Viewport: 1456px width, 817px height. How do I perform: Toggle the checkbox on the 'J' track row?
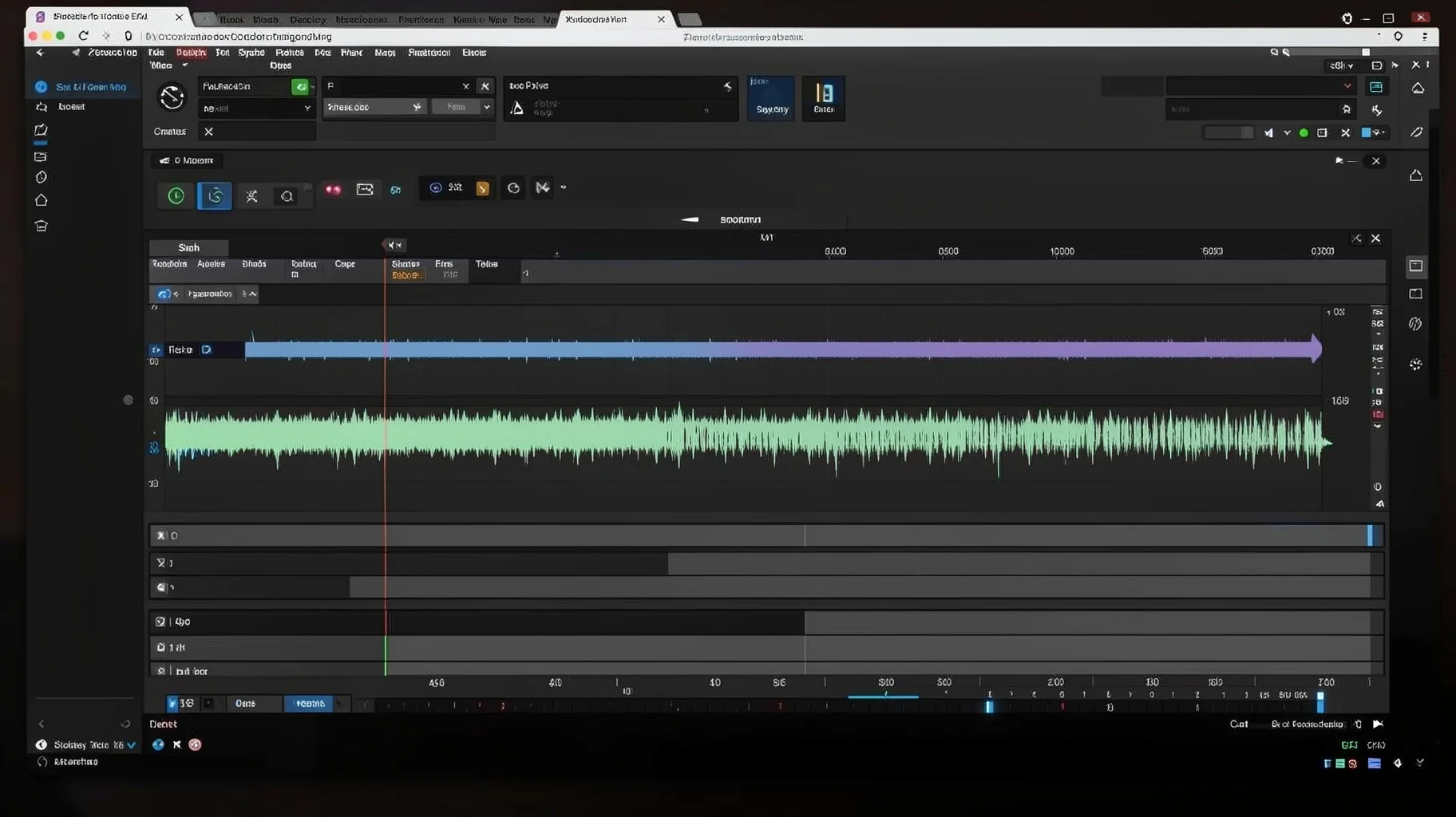click(160, 562)
